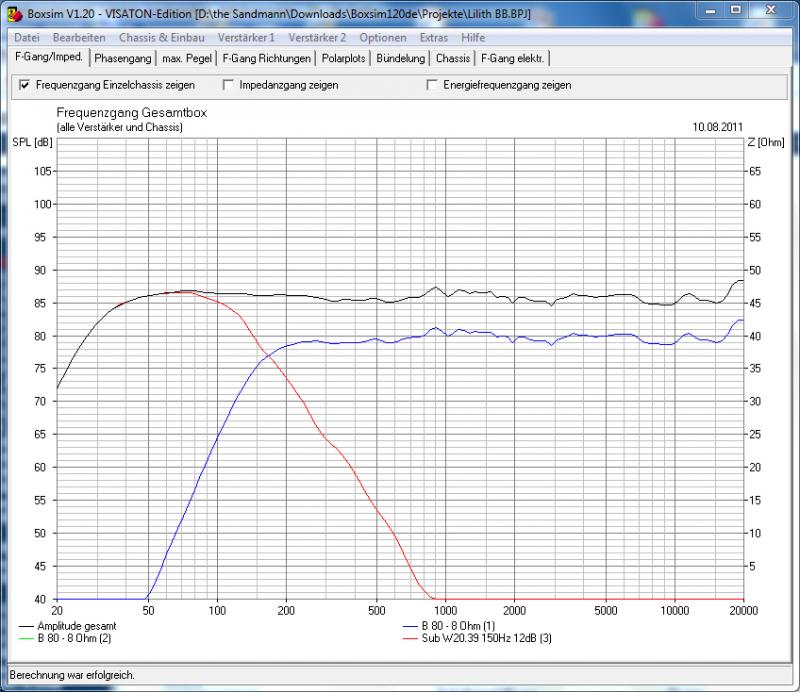Image resolution: width=800 pixels, height=692 pixels.
Task: Enable the Impedanzgang zeigen checkbox
Action: [x=229, y=85]
